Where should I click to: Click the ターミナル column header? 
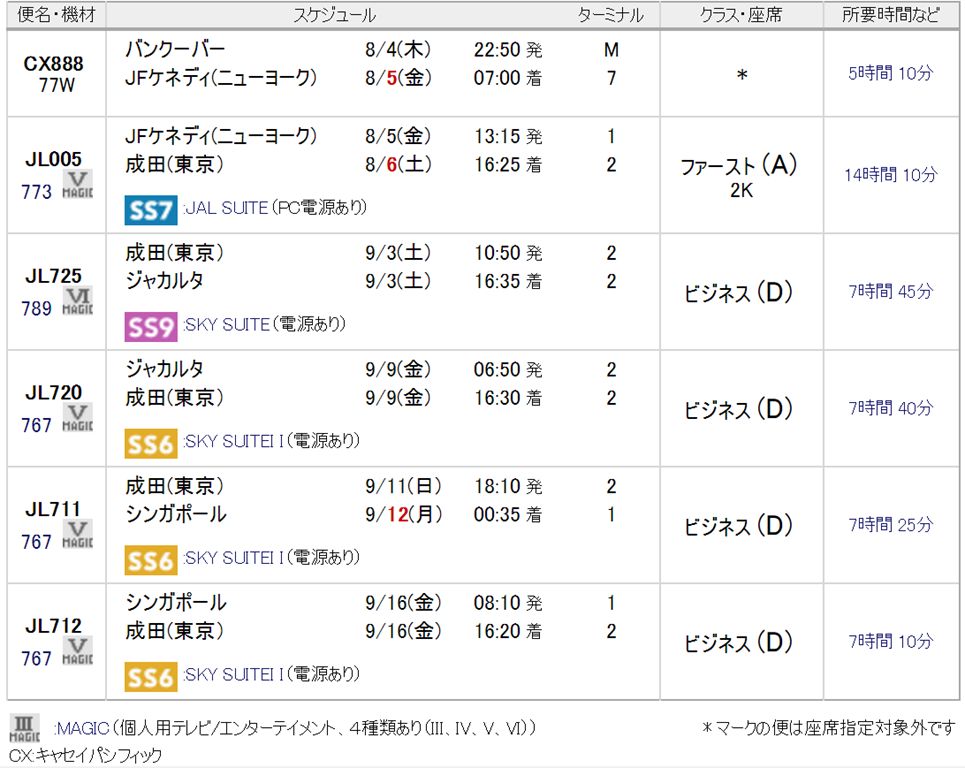coord(611,15)
